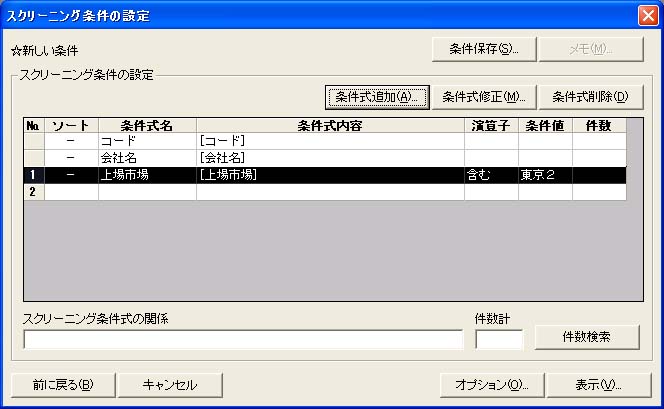Open オプション(O) settings

(x=491, y=385)
